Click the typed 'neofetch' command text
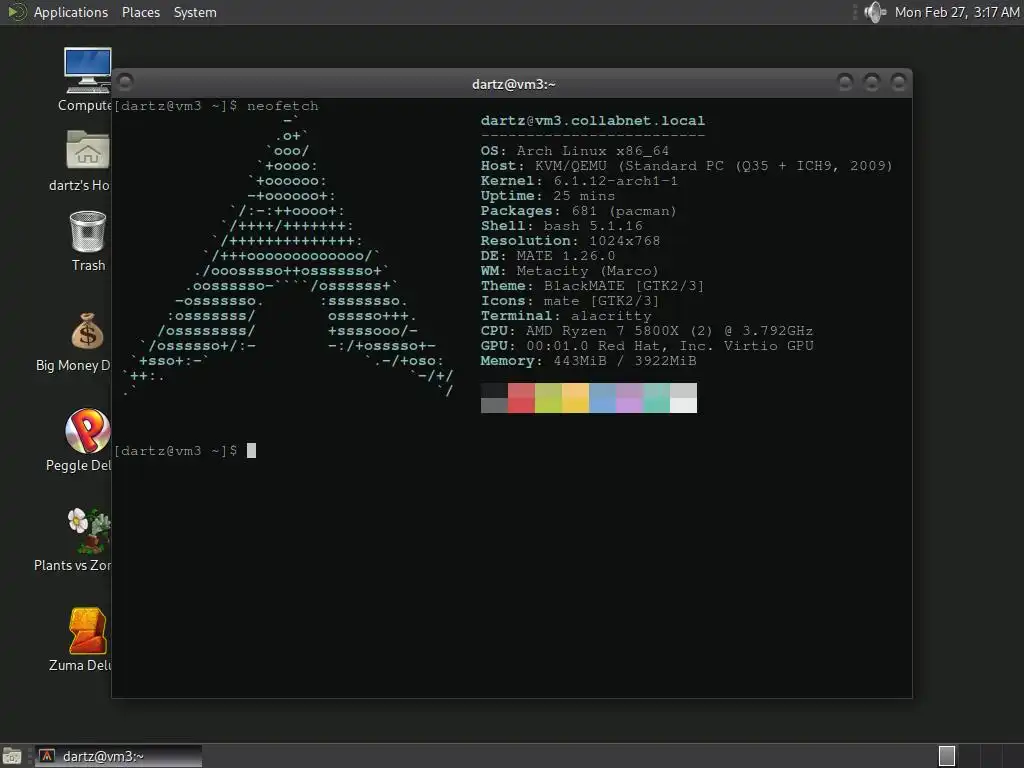The image size is (1024, 768). [x=283, y=106]
